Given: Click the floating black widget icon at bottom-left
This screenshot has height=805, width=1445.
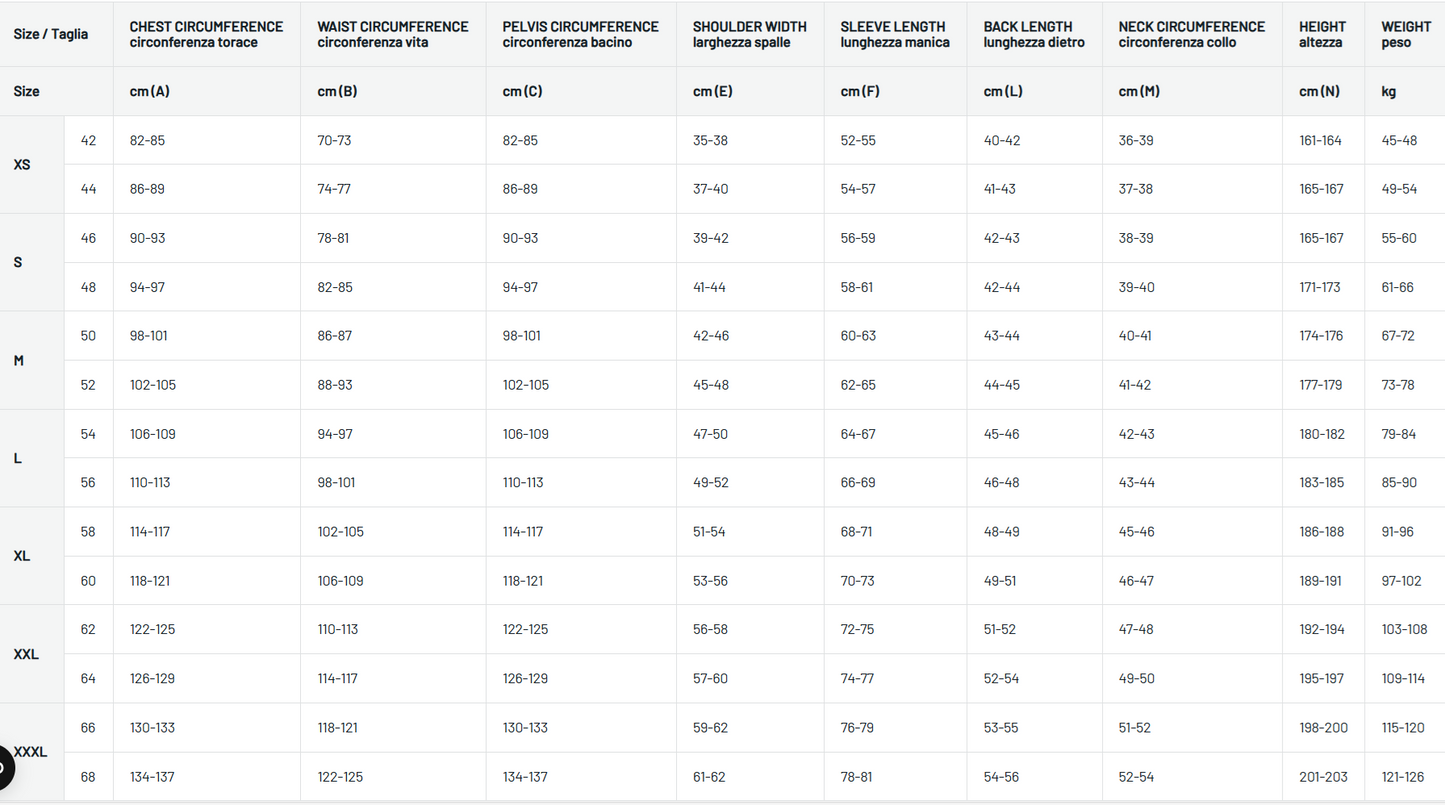Looking at the screenshot, I should [4, 768].
